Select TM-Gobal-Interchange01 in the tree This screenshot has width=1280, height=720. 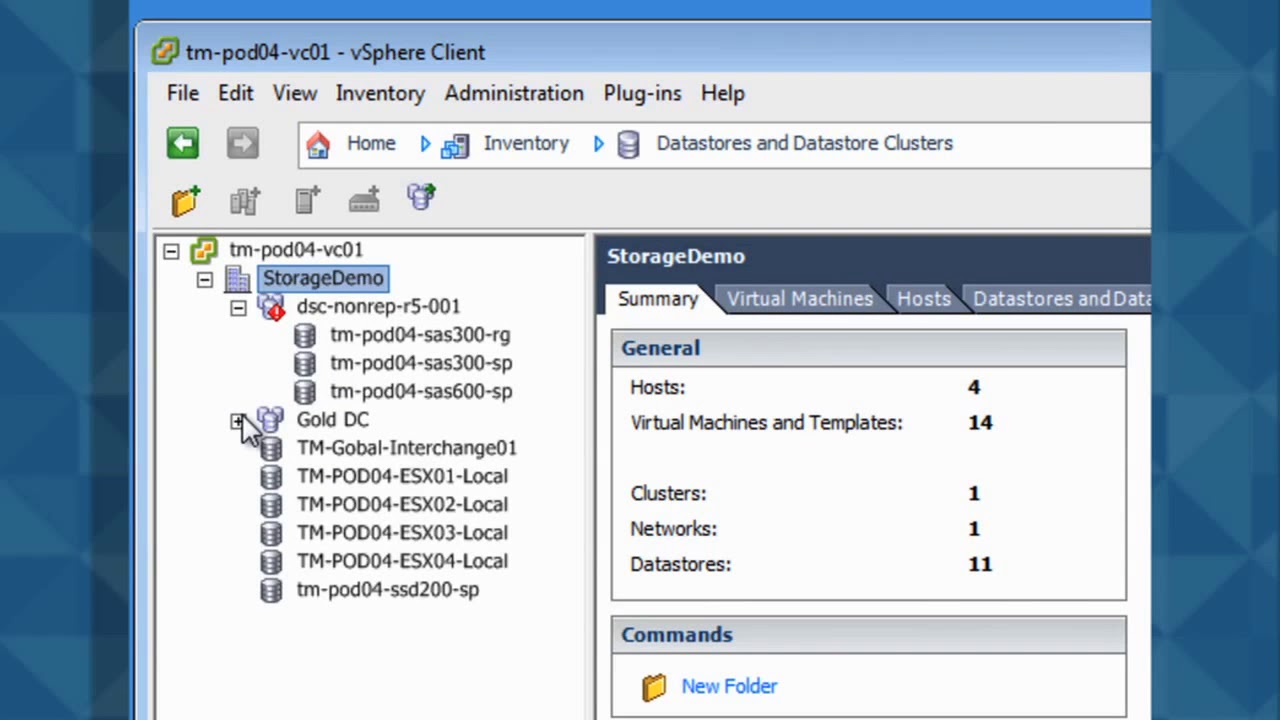407,448
